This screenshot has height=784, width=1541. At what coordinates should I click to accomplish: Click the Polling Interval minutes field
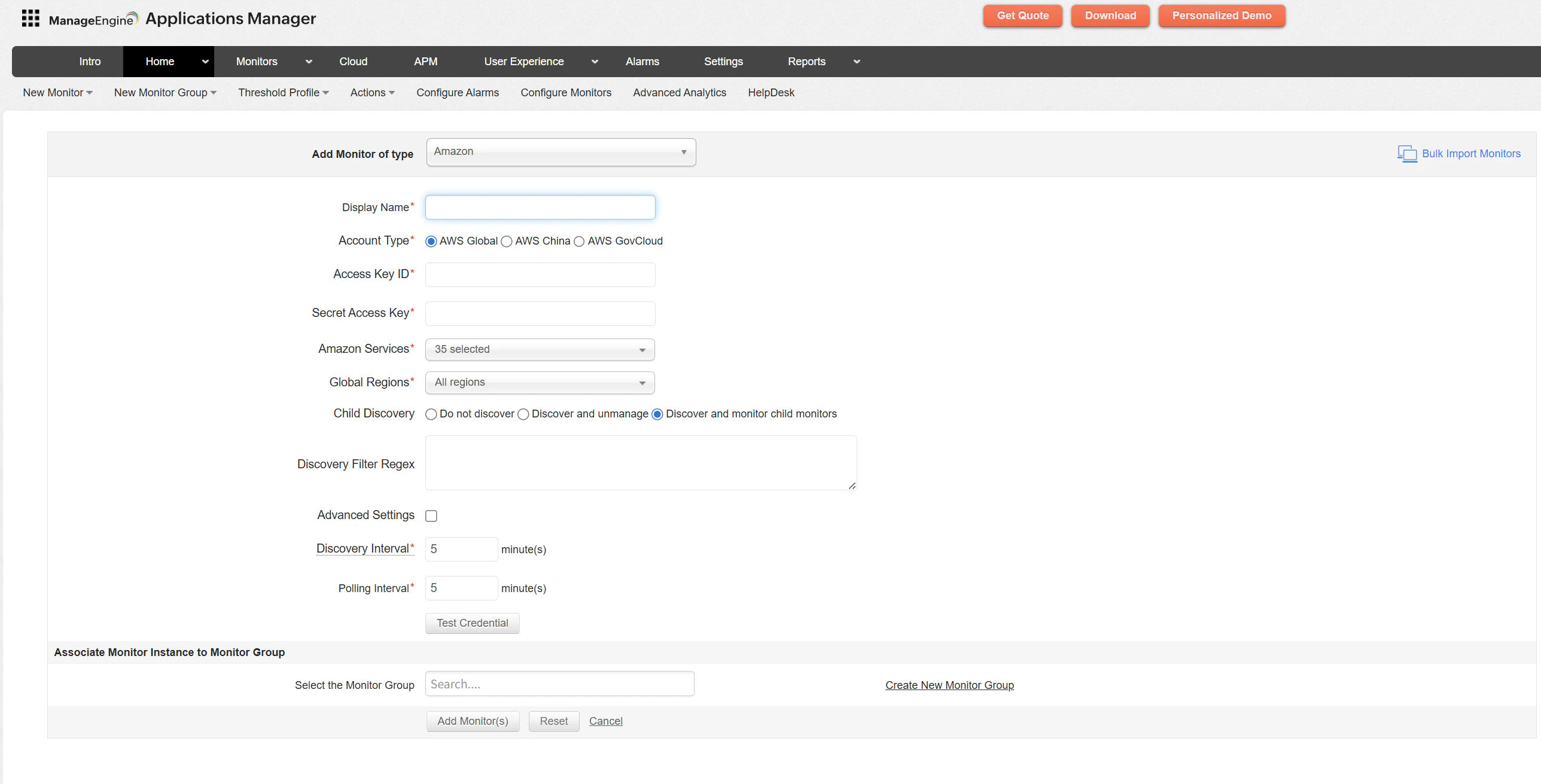point(461,588)
